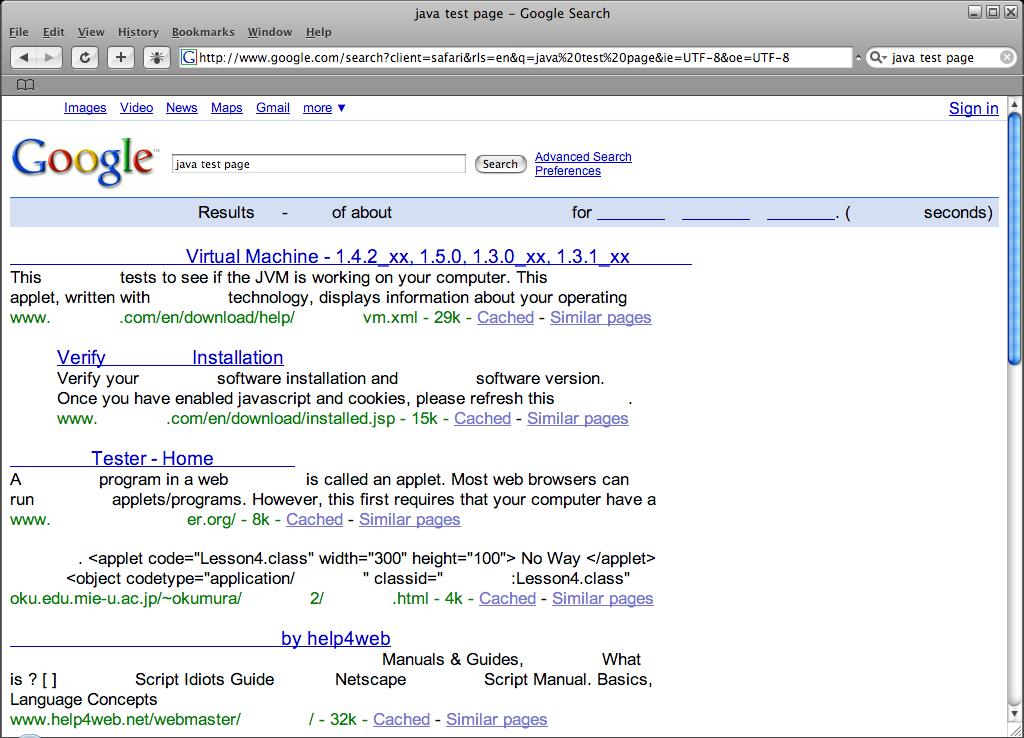This screenshot has height=738, width=1024.
Task: Go to Google News
Action: point(182,108)
